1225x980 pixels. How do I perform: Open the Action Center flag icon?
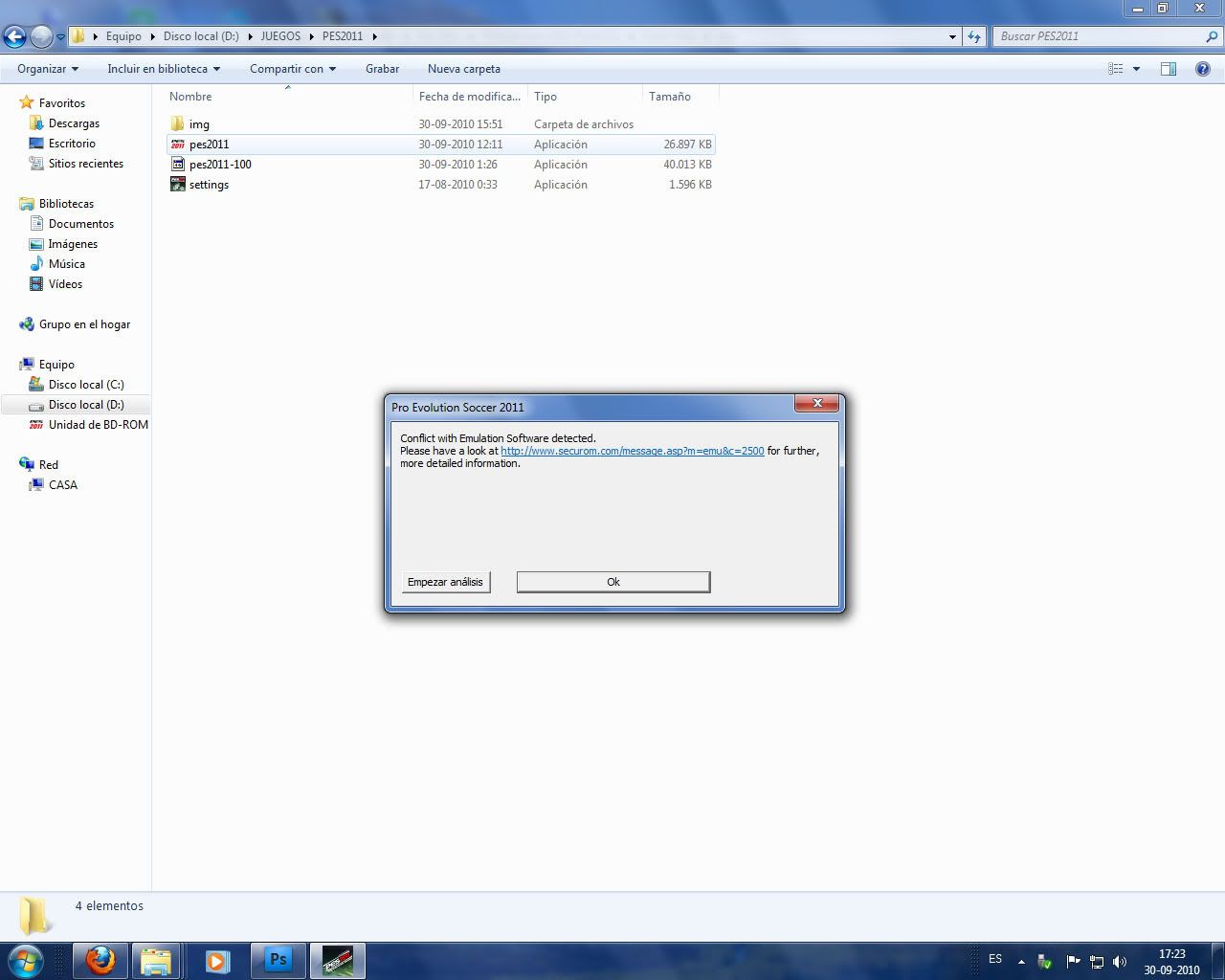coord(1073,961)
